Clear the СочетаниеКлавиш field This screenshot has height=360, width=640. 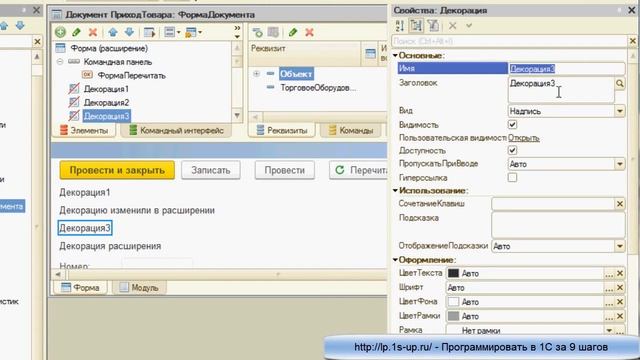click(620, 204)
